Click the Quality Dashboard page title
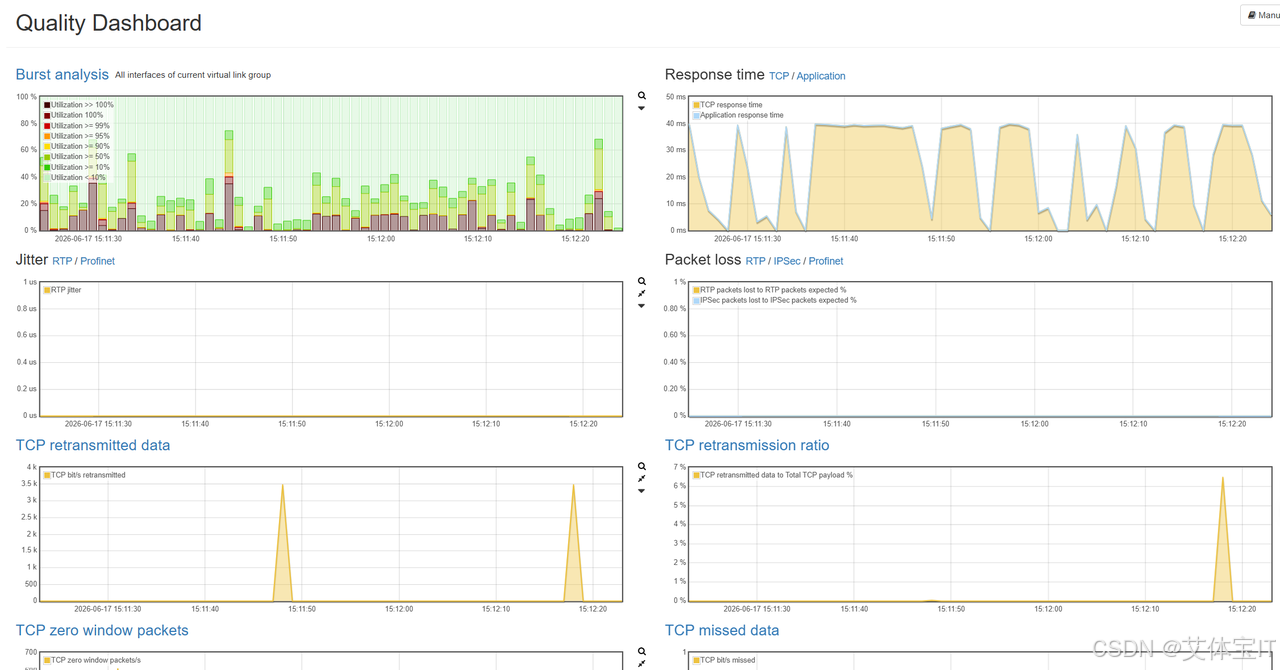Viewport: 1280px width, 670px height. click(109, 23)
